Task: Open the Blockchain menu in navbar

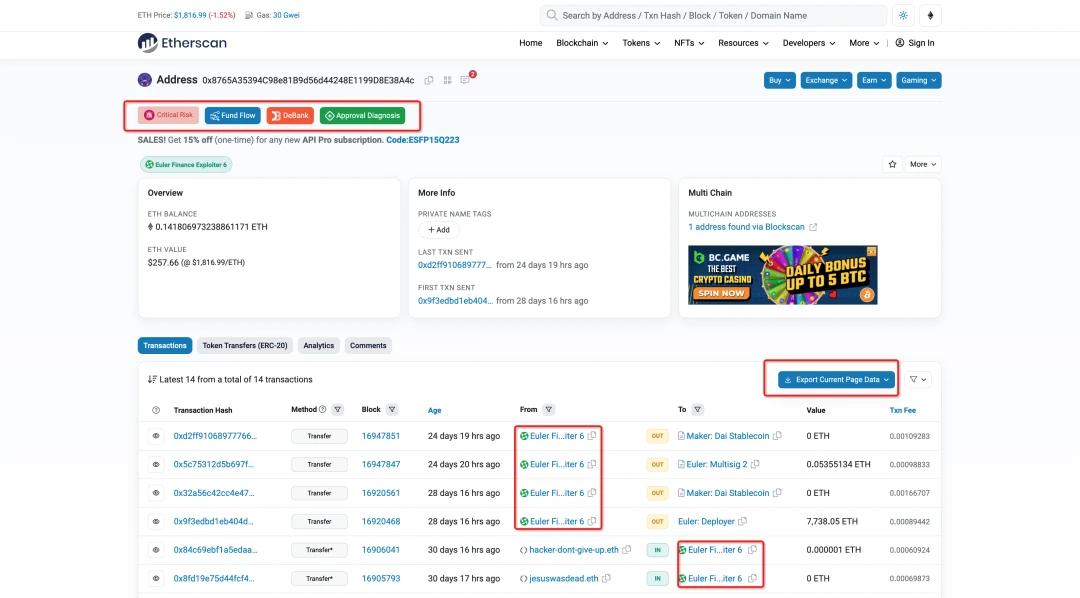Action: pyautogui.click(x=582, y=43)
